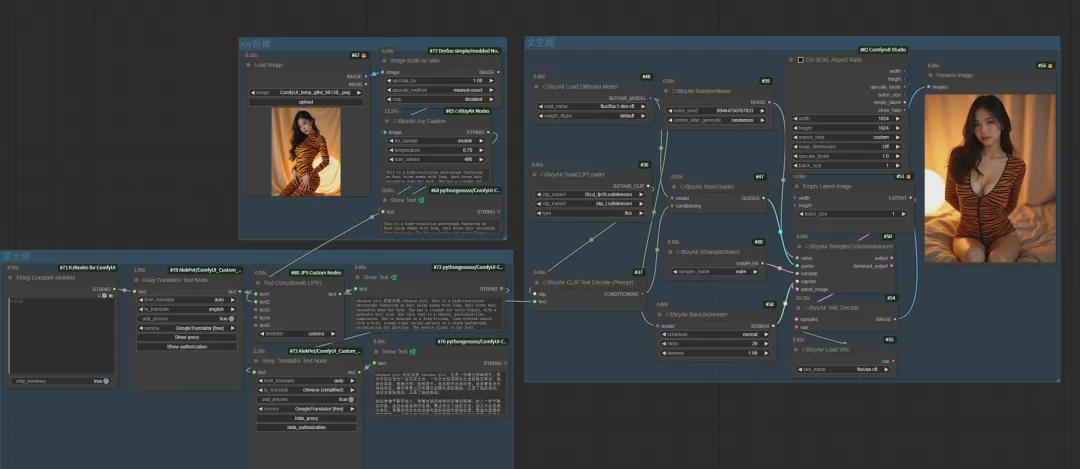Collapse the Load Image node using its dot
The width and height of the screenshot is (1080, 469).
(x=248, y=65)
